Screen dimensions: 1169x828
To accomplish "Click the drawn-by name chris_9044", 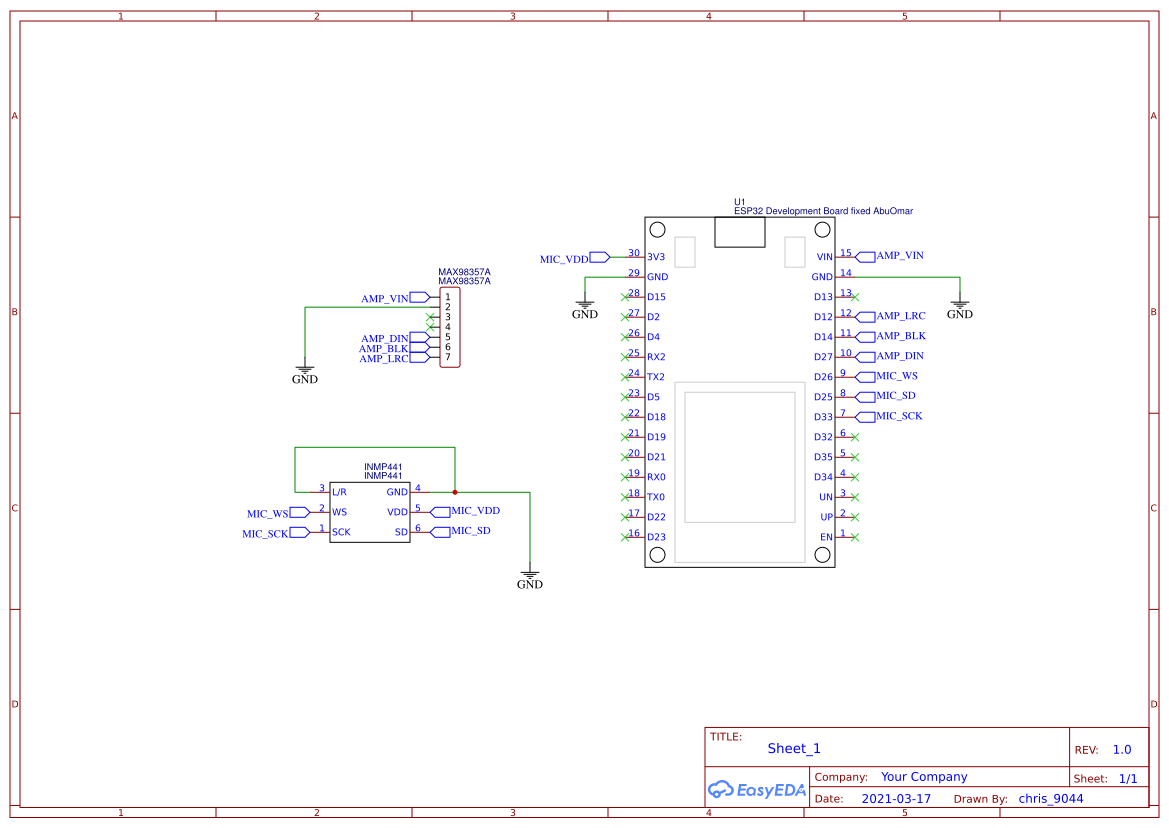I will click(x=1050, y=798).
